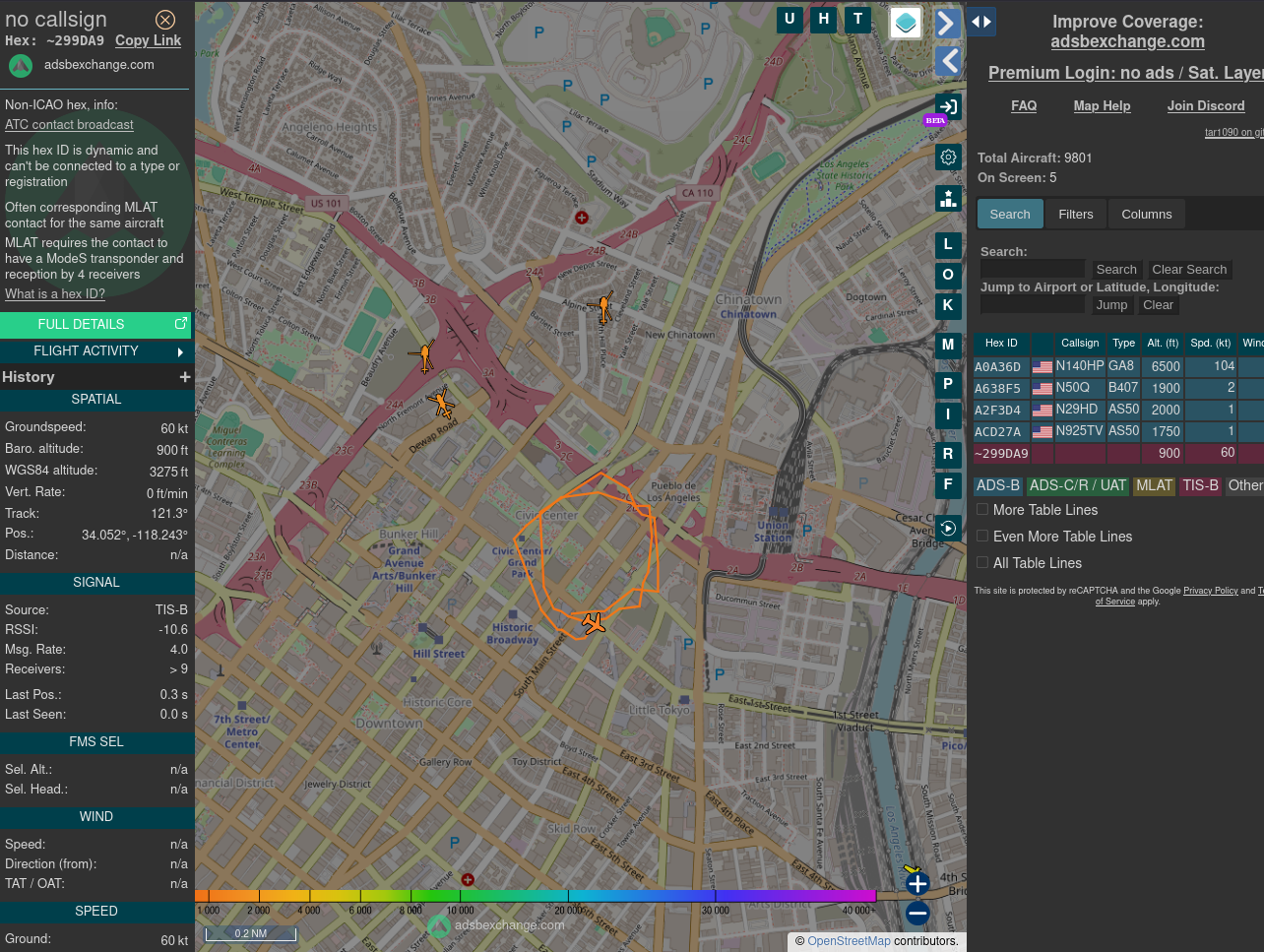The width and height of the screenshot is (1264, 952).
Task: Open the statistics chart icon
Action: click(948, 199)
